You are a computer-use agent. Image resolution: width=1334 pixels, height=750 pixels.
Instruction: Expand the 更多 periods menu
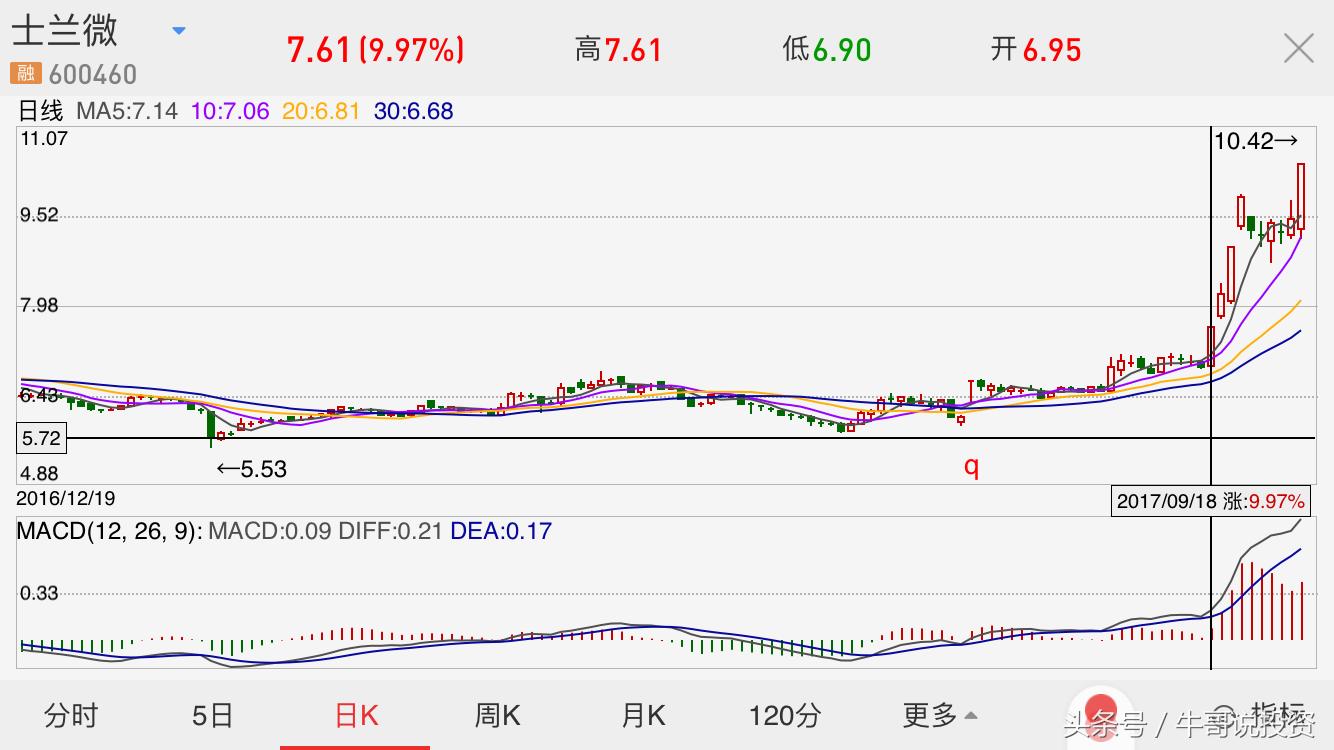pos(939,715)
